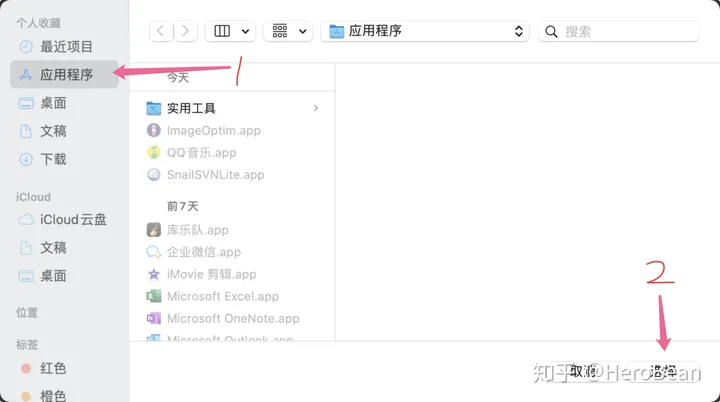This screenshot has height=402, width=720.
Task: Select the 红色 tag
Action: [64, 368]
